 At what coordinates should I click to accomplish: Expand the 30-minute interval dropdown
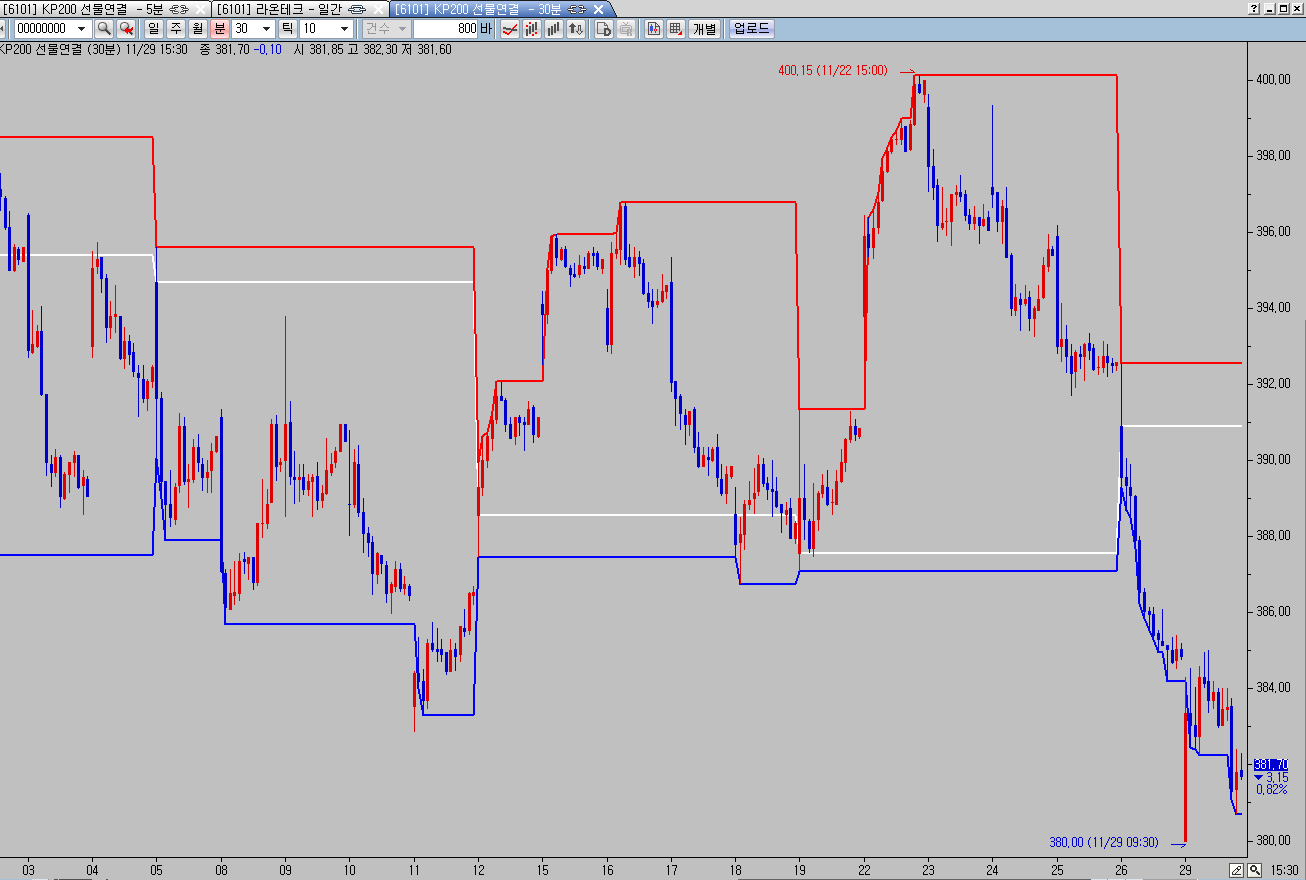pyautogui.click(x=266, y=29)
